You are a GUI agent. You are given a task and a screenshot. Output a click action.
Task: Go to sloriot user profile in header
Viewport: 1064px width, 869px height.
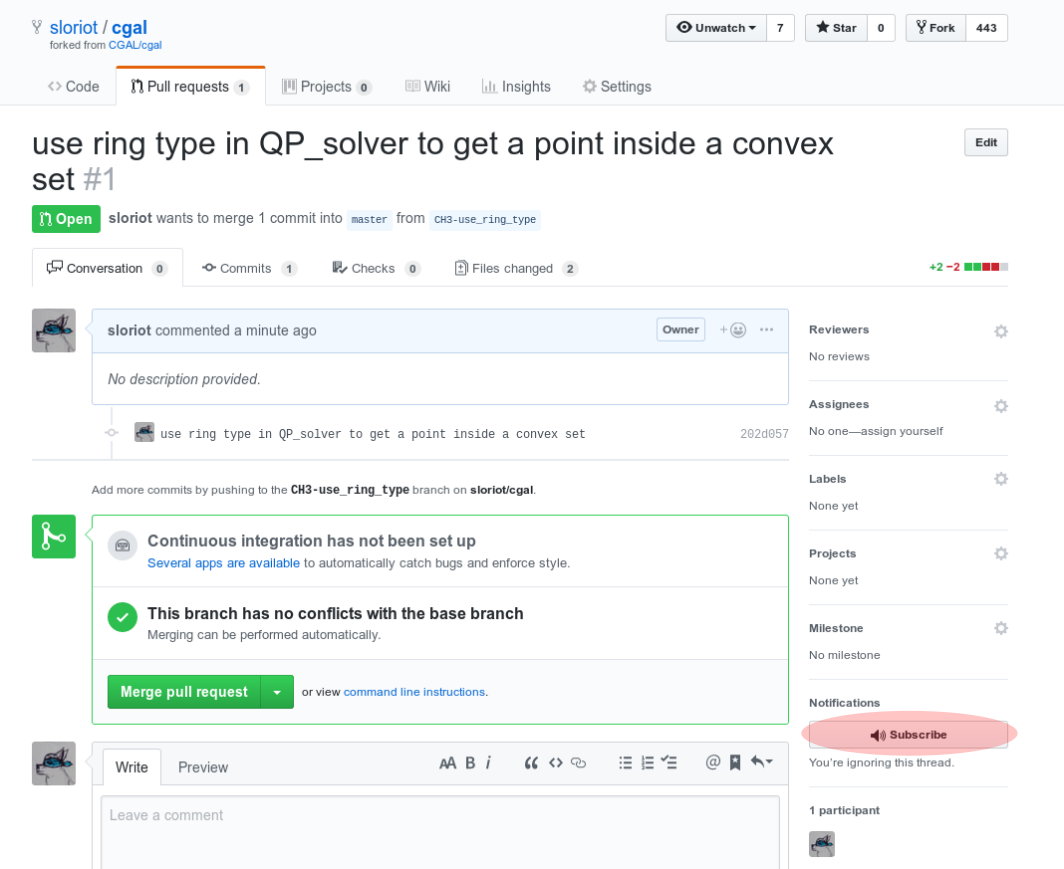(x=73, y=28)
